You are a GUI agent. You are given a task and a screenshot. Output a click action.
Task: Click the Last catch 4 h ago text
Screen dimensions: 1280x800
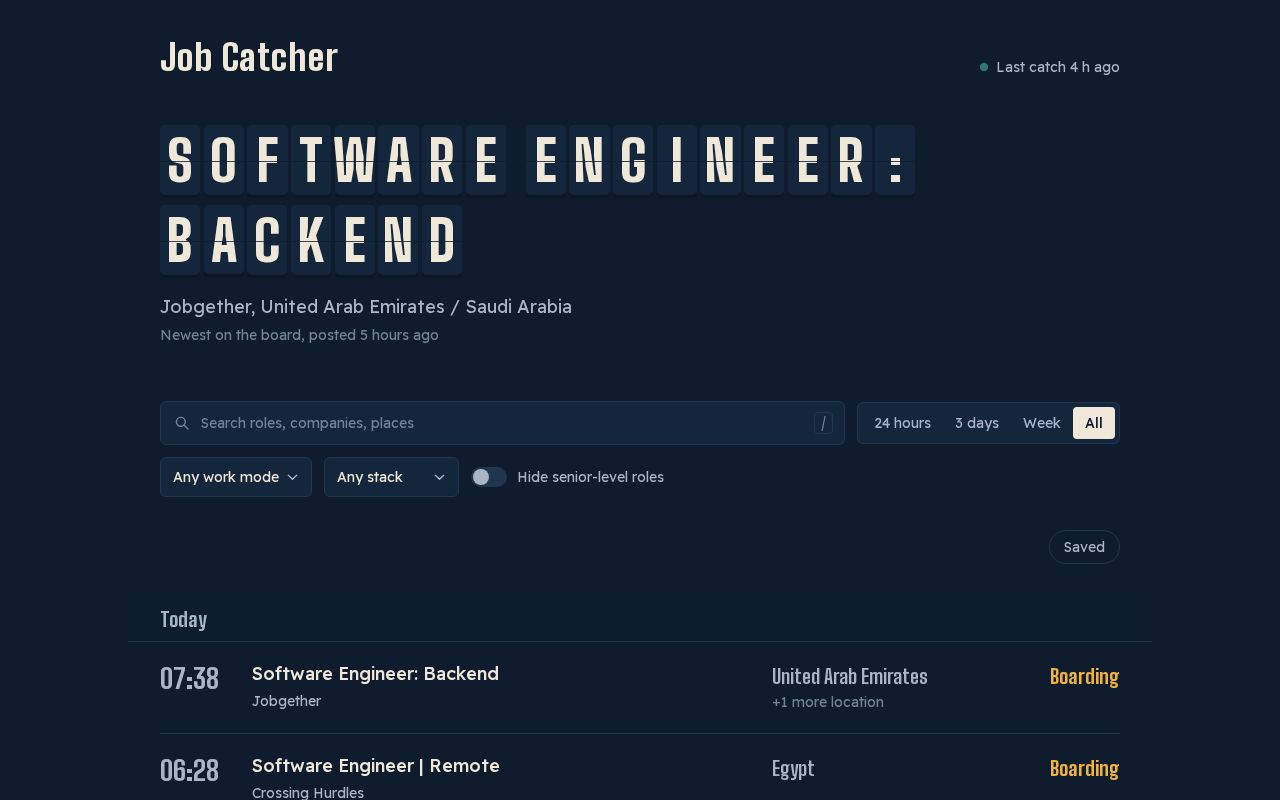1058,67
